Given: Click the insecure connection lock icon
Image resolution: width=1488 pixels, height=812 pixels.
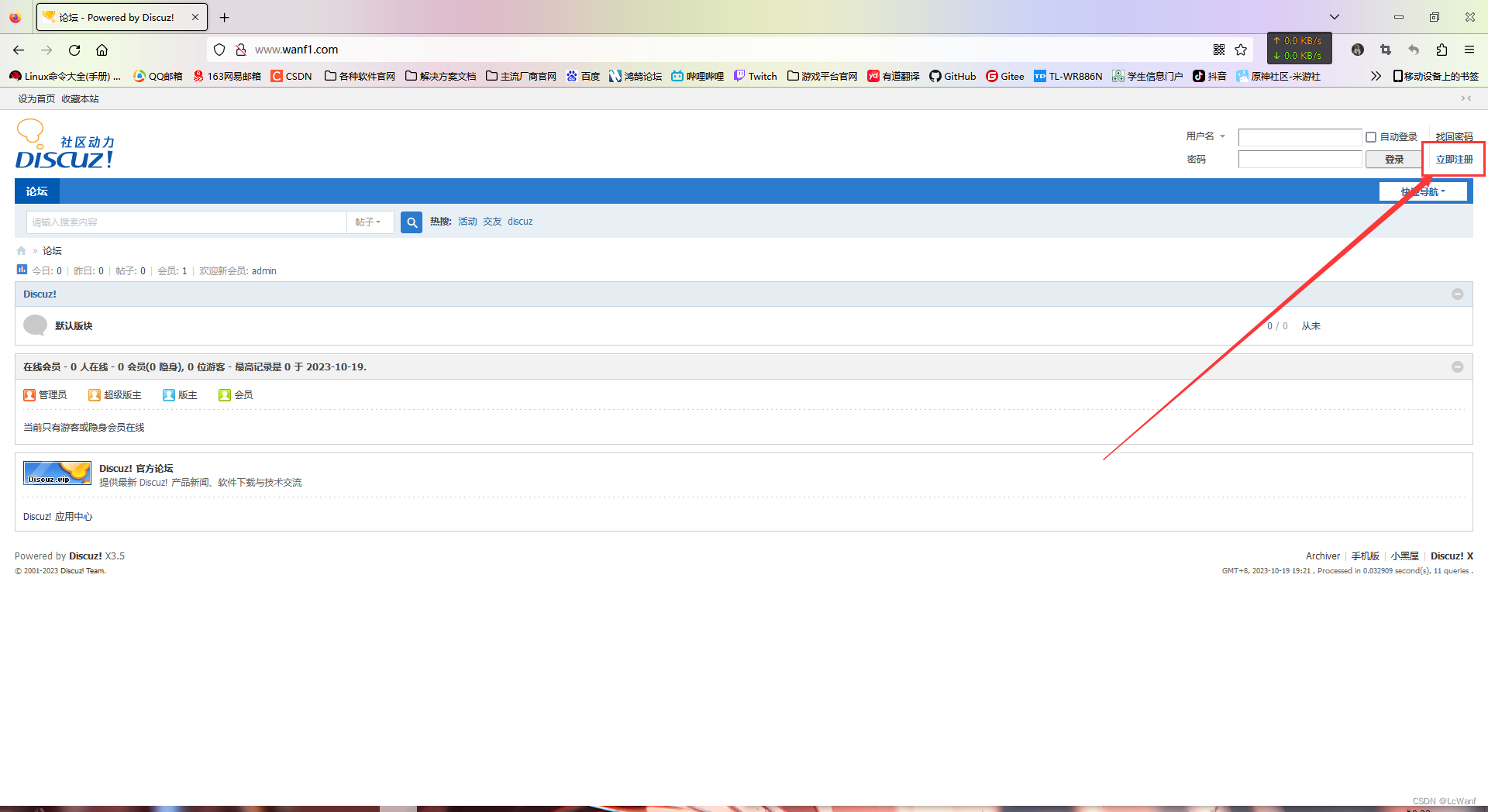Looking at the screenshot, I should 241,50.
